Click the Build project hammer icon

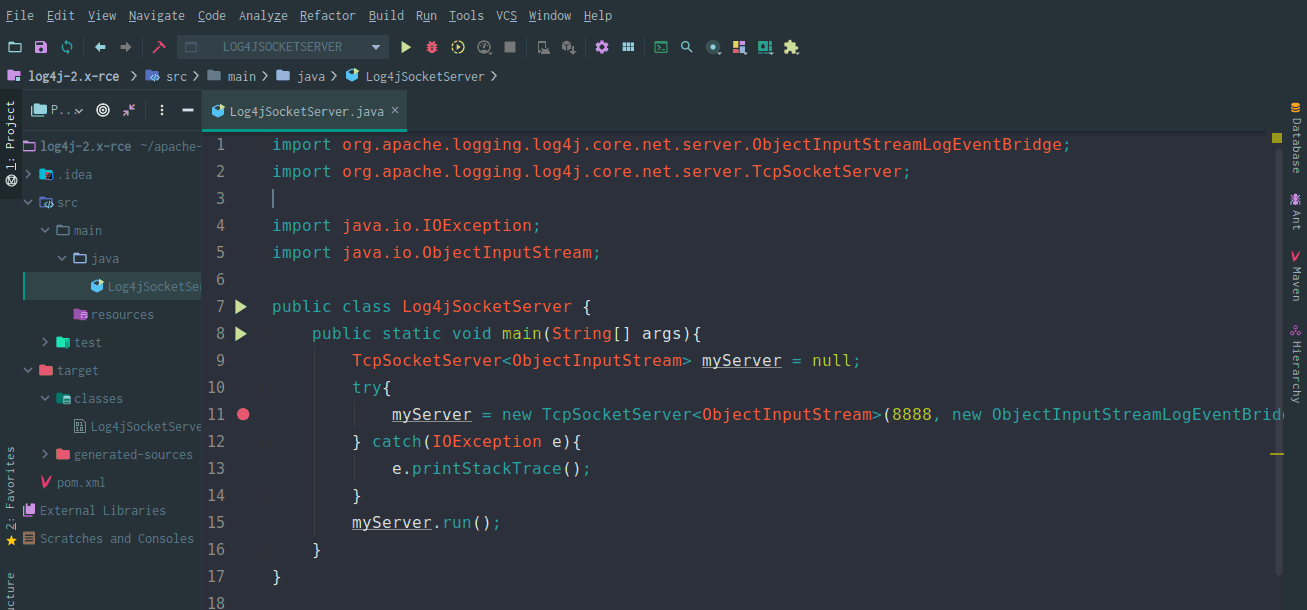[x=158, y=47]
